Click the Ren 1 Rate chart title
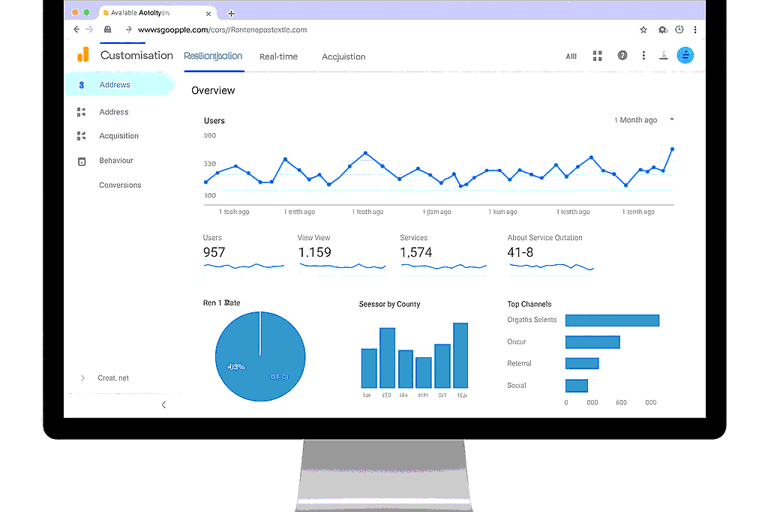The width and height of the screenshot is (768, 512). pos(221,303)
